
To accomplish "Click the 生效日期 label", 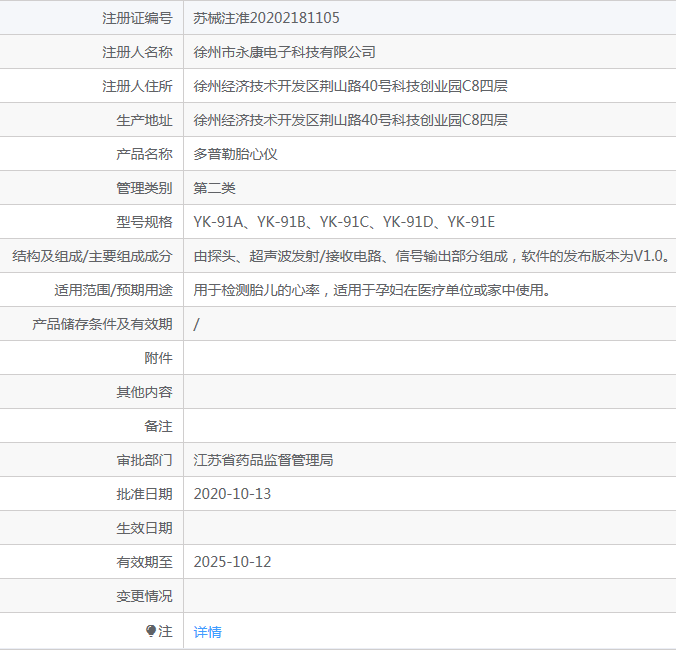I will click(144, 528).
